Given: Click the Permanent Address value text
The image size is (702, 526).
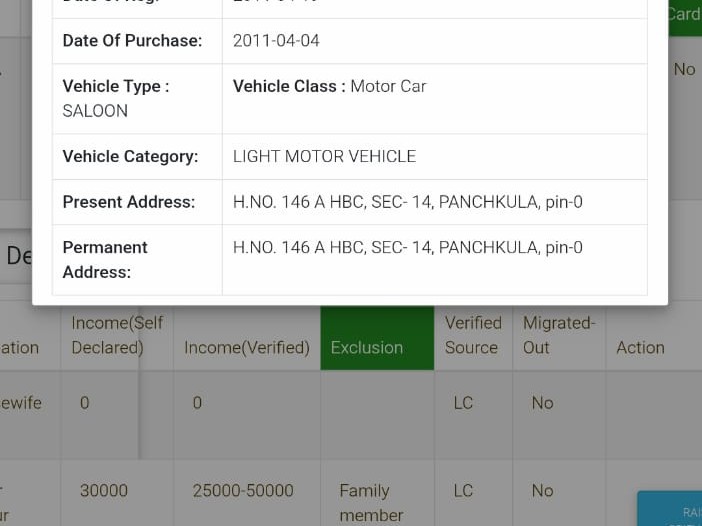Looking at the screenshot, I should point(407,247).
